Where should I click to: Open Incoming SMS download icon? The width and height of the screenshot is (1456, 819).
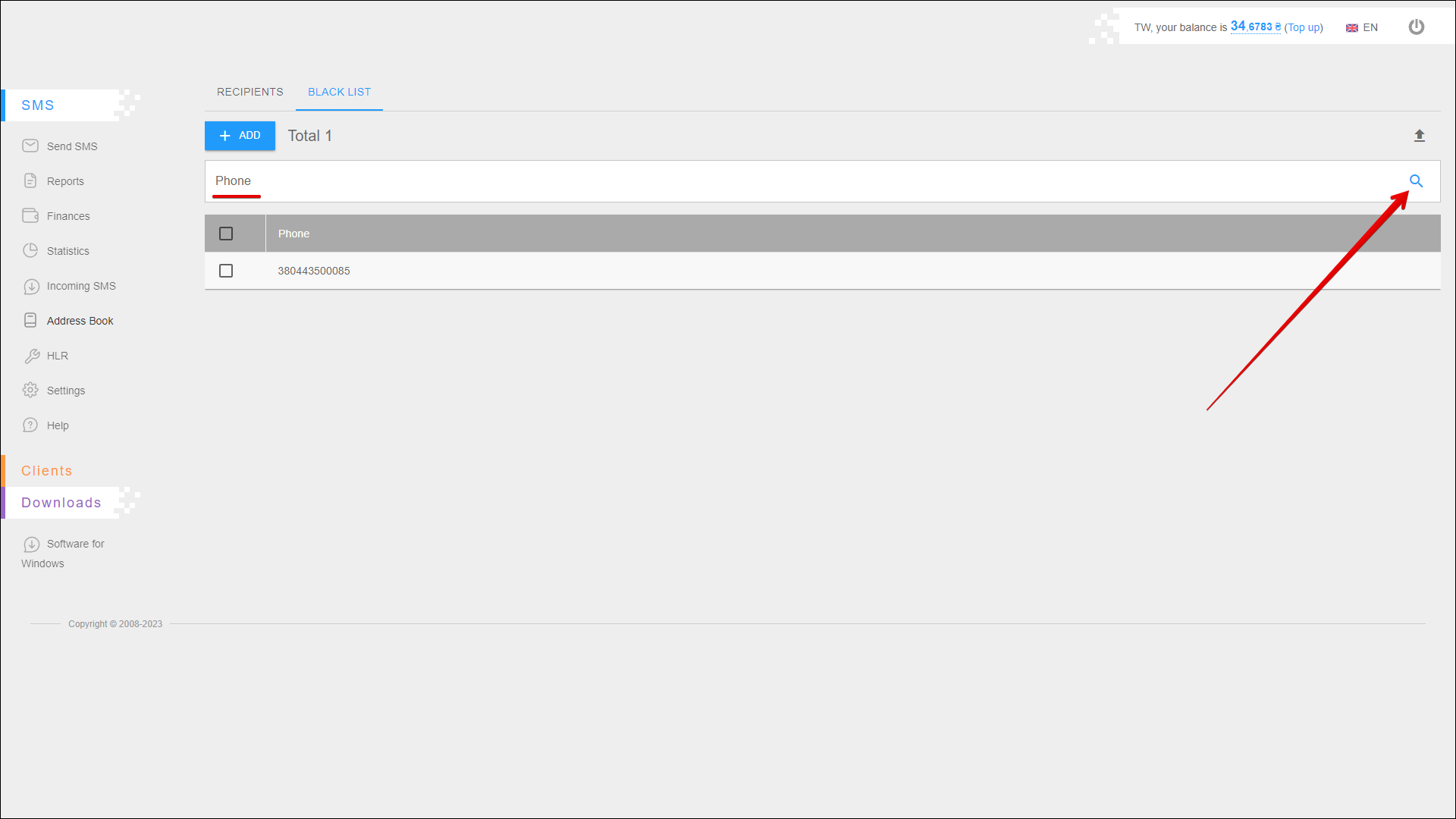31,286
